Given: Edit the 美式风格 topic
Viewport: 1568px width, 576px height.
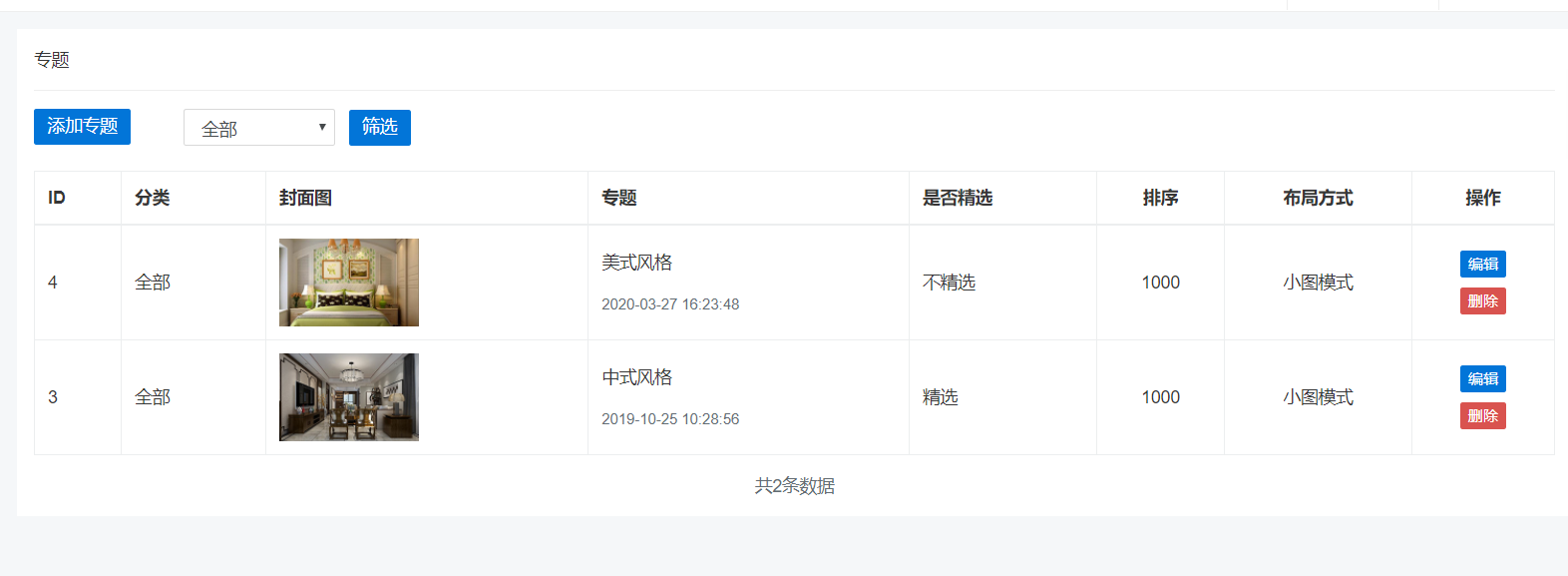Looking at the screenshot, I should 1483,265.
